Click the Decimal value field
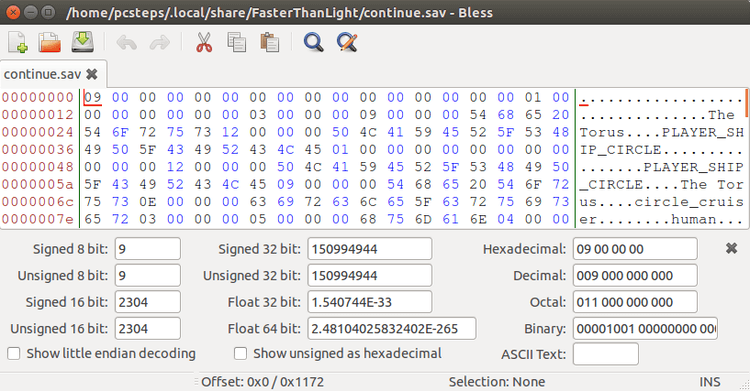The image size is (750, 391). pos(635,276)
